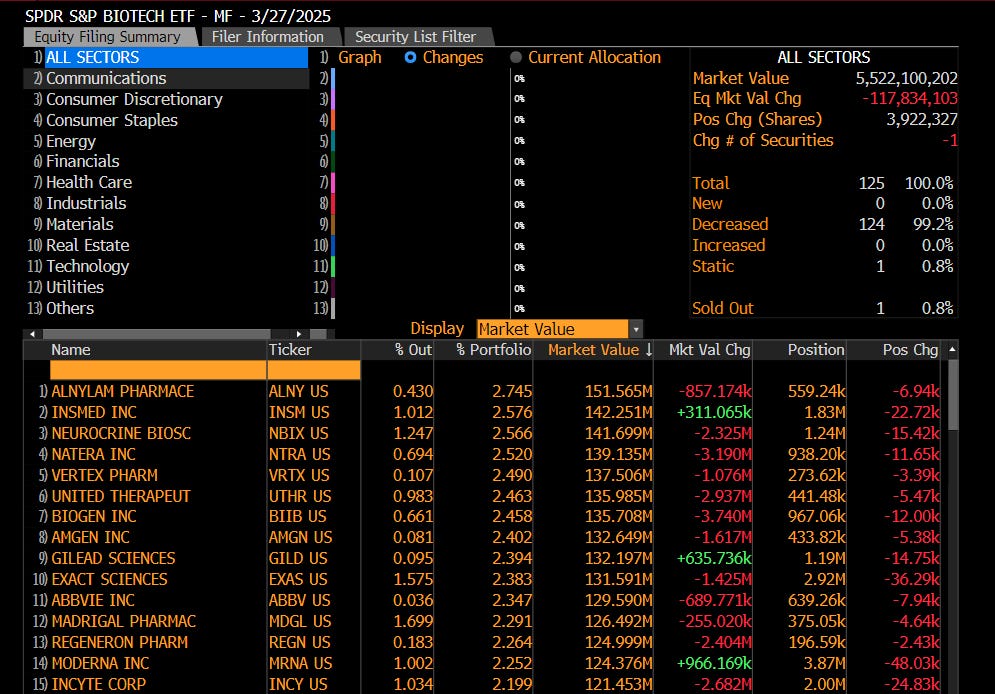995x694 pixels.
Task: Sort by the Pos Chg column header
Action: pyautogui.click(x=895, y=350)
